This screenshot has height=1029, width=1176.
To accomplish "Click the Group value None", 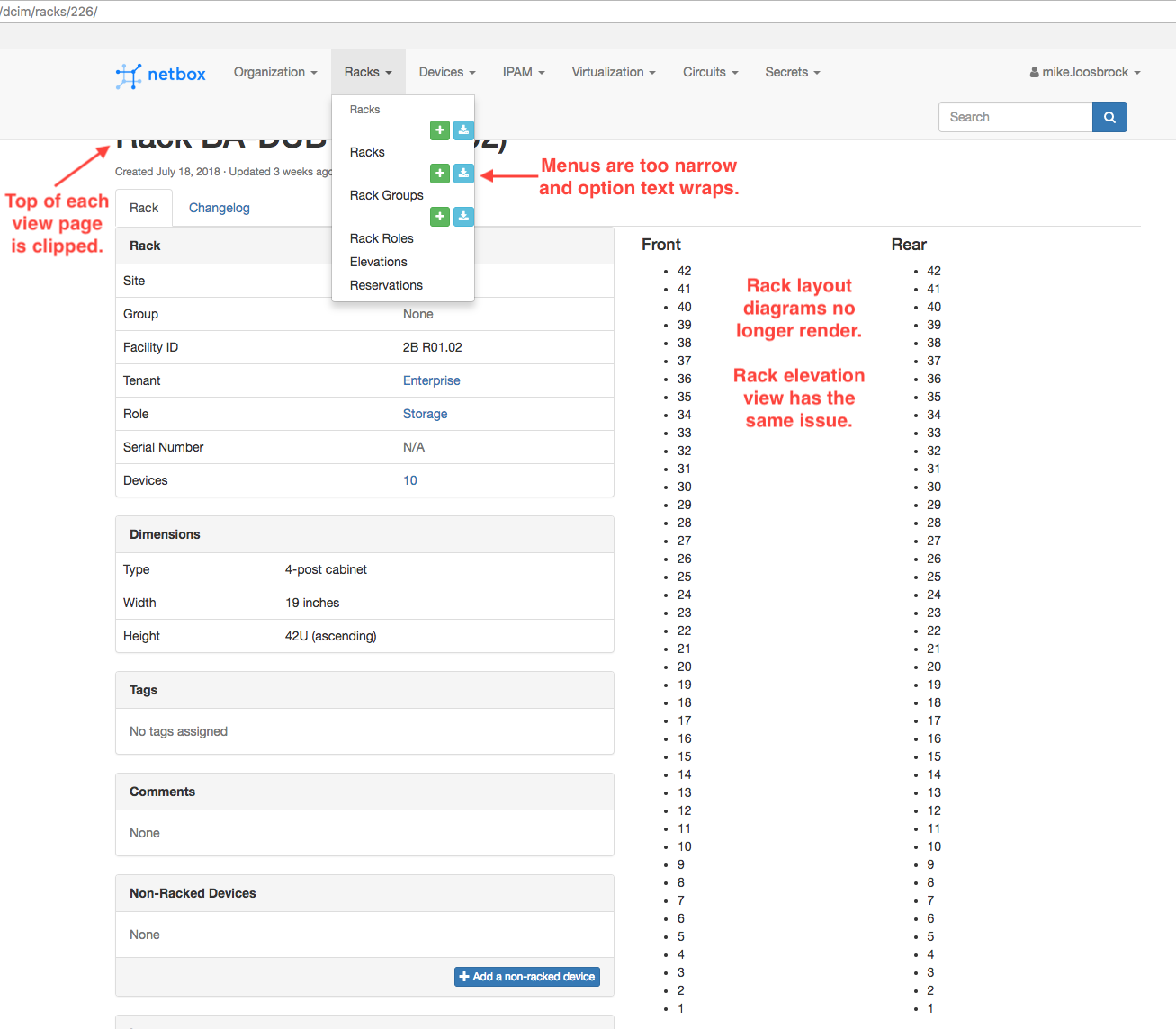I will 418,314.
